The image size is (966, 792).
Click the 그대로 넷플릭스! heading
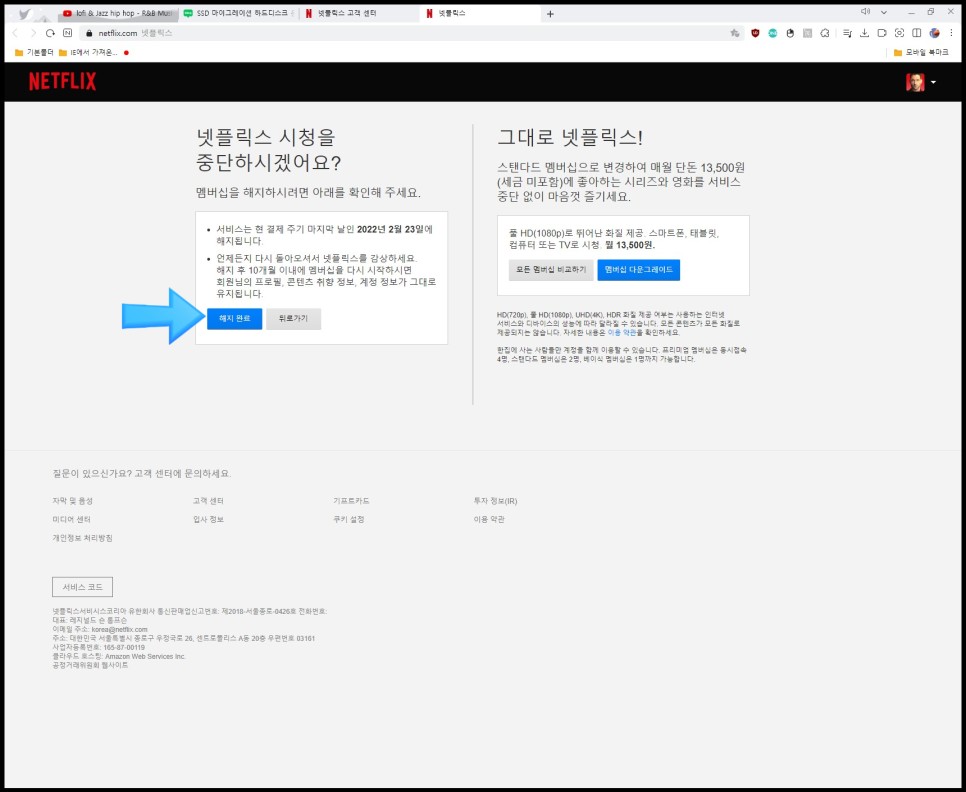pos(570,138)
